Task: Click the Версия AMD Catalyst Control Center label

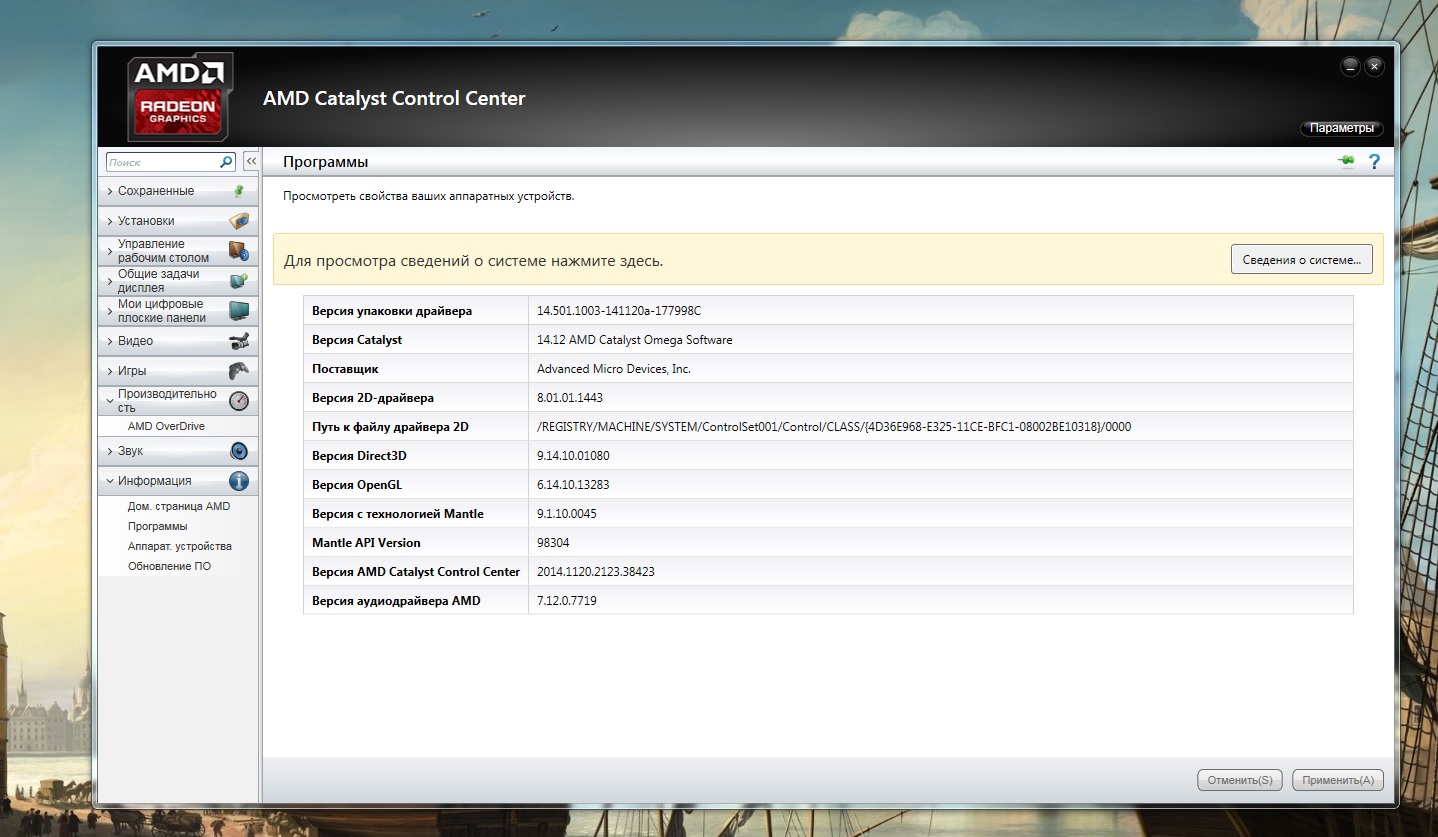Action: (416, 572)
